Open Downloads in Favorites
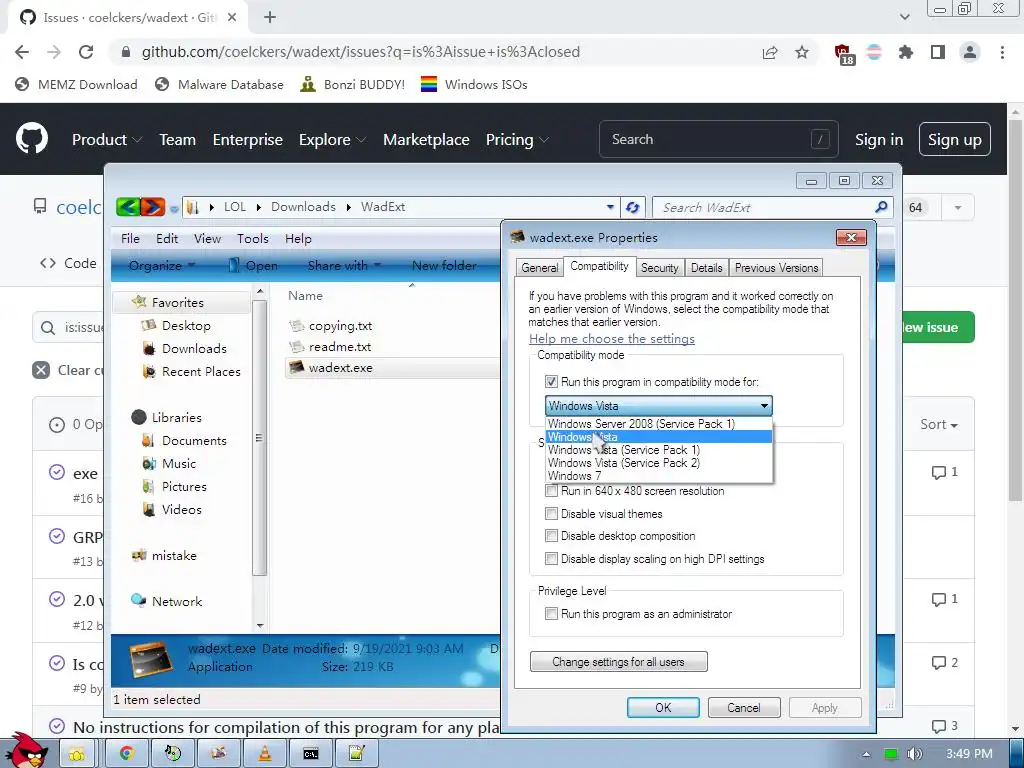 coord(194,349)
